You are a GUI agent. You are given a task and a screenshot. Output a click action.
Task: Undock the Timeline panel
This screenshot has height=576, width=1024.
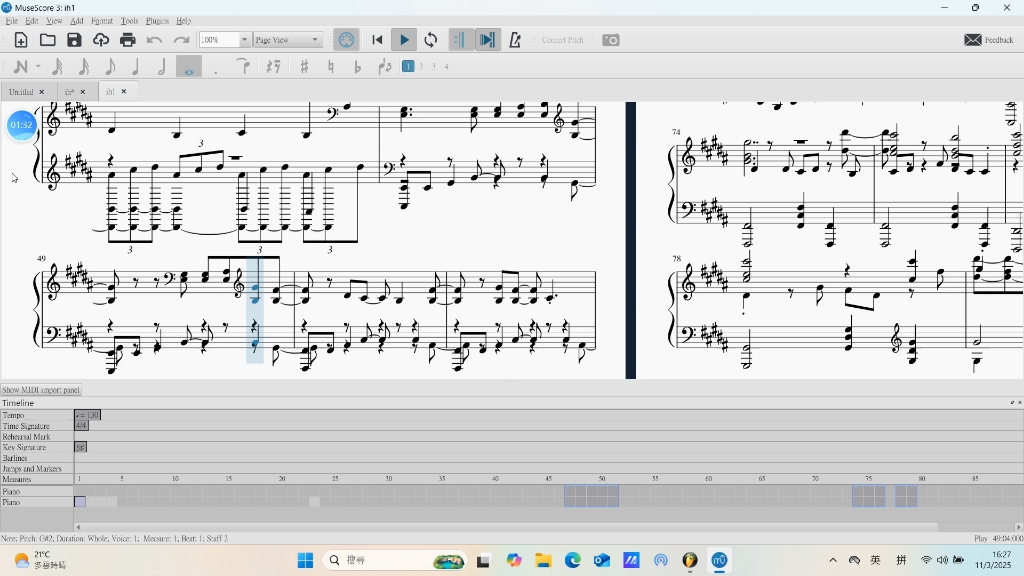click(1012, 403)
